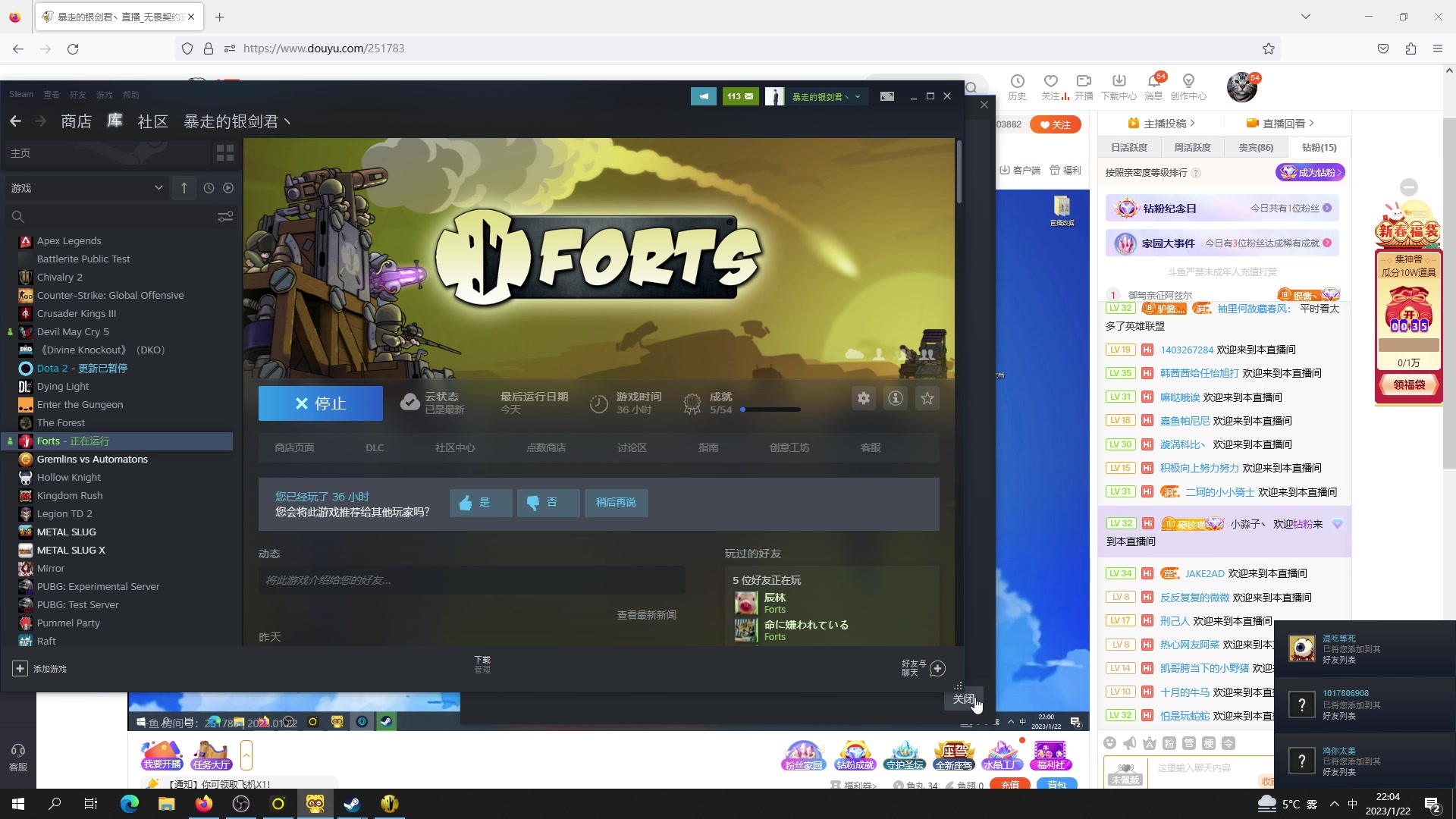This screenshot has width=1456, height=819.
Task: Open friends and chat plus icon
Action: (938, 668)
